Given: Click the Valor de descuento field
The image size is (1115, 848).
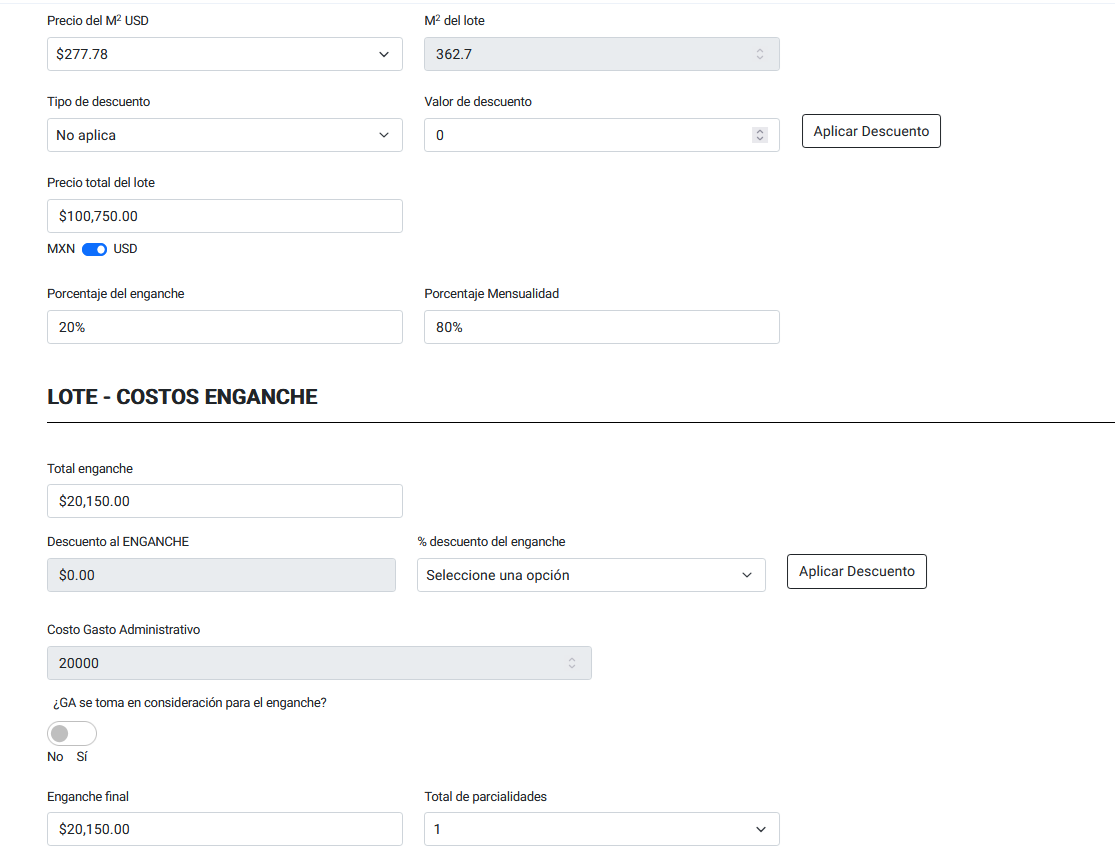Looking at the screenshot, I should [585, 135].
